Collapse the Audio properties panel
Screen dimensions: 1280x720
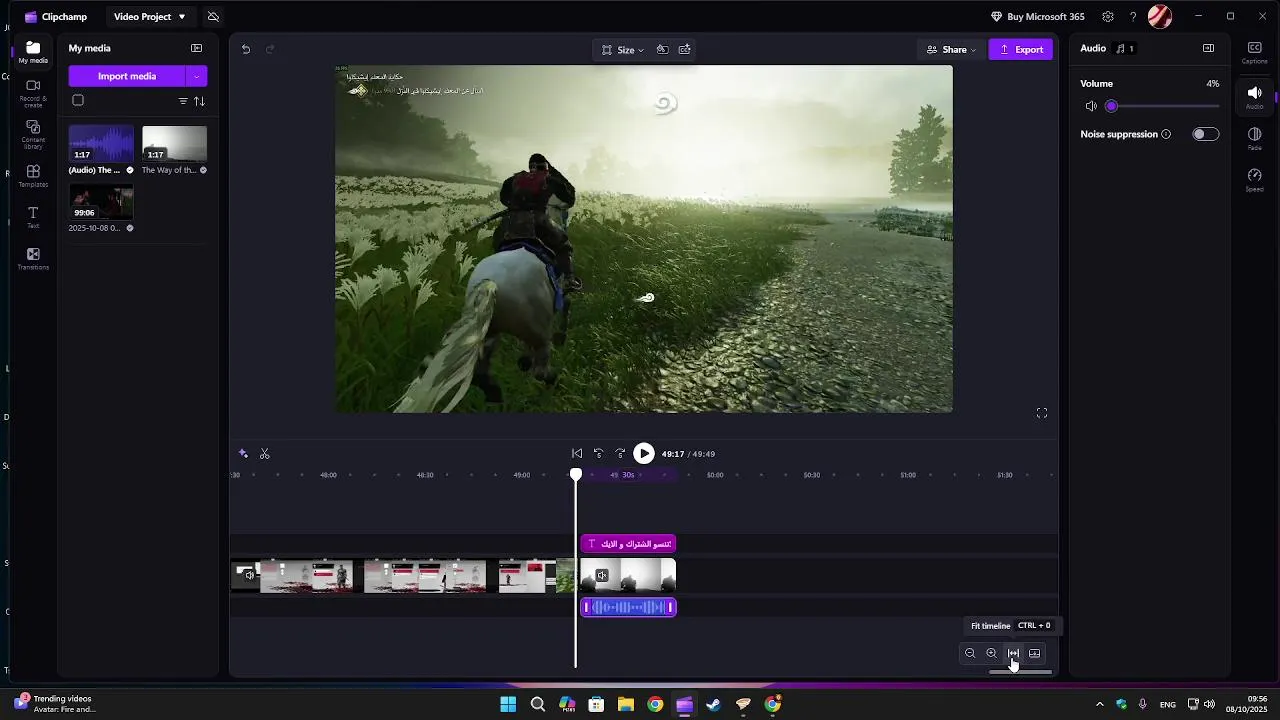(x=1208, y=48)
